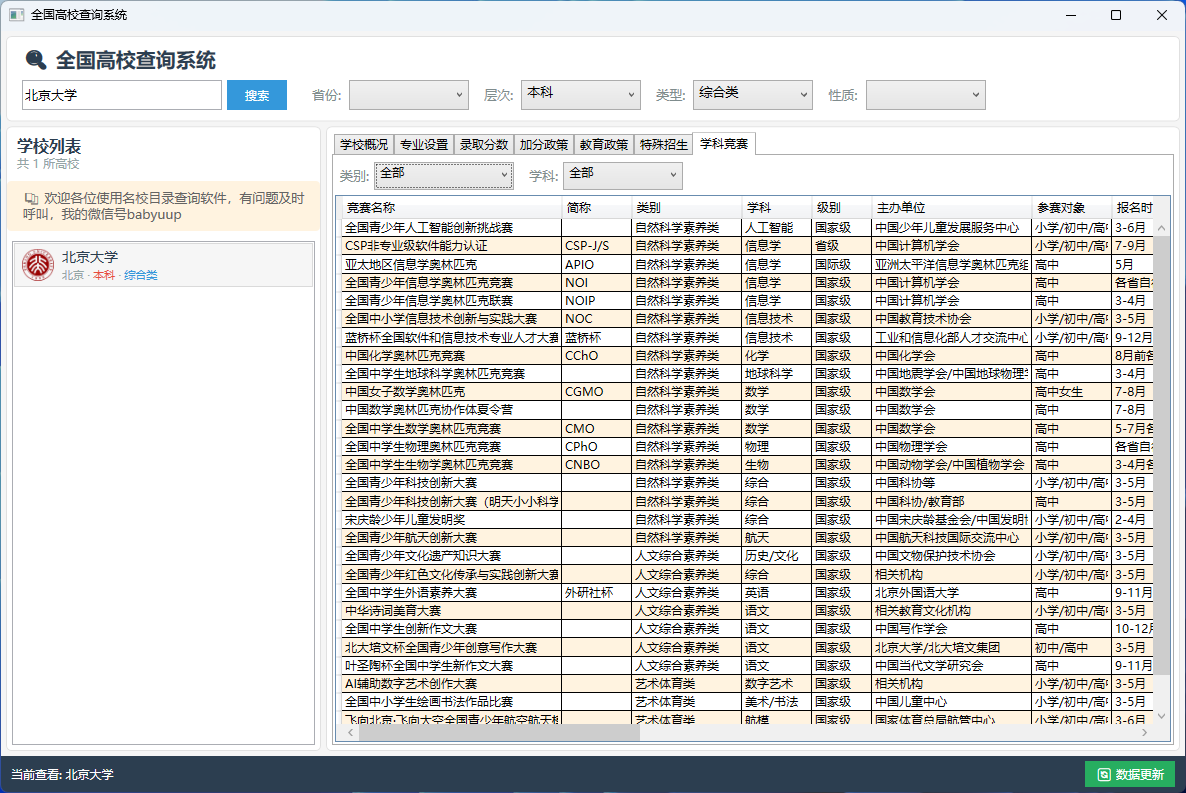The width and height of the screenshot is (1186, 793).
Task: Open the 性质 dropdown
Action: point(926,95)
